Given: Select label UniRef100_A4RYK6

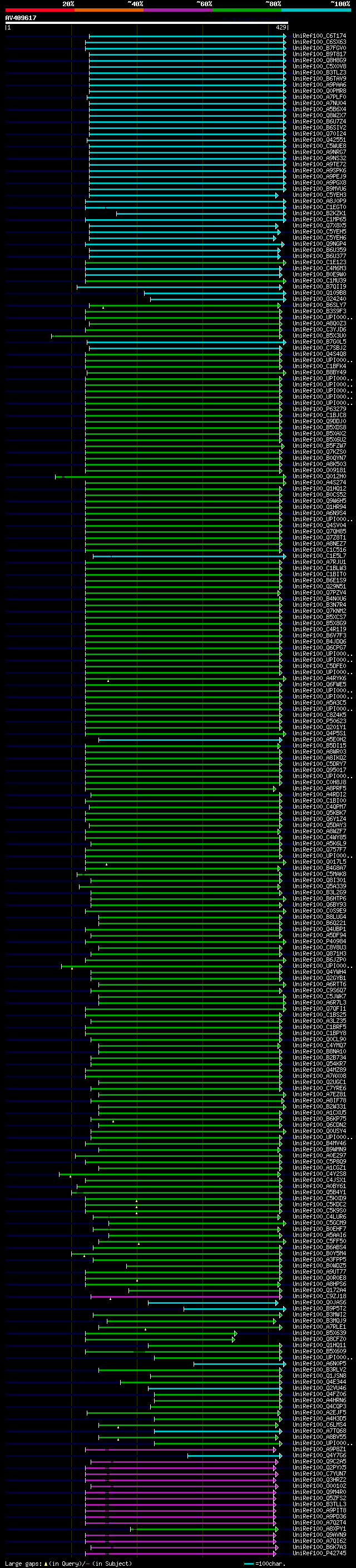Looking at the screenshot, I should pos(319,679).
